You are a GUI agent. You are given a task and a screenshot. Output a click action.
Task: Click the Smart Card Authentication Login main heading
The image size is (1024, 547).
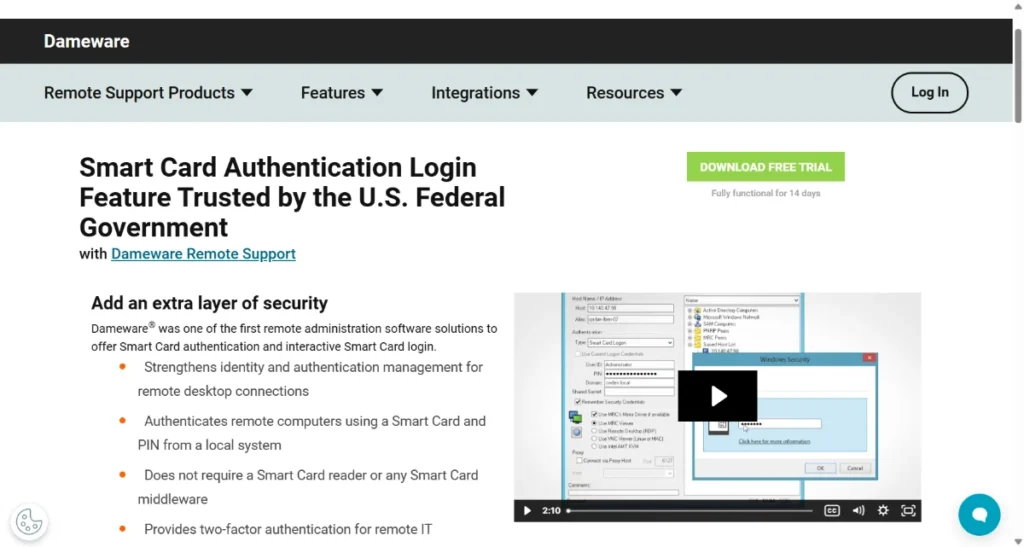292,197
